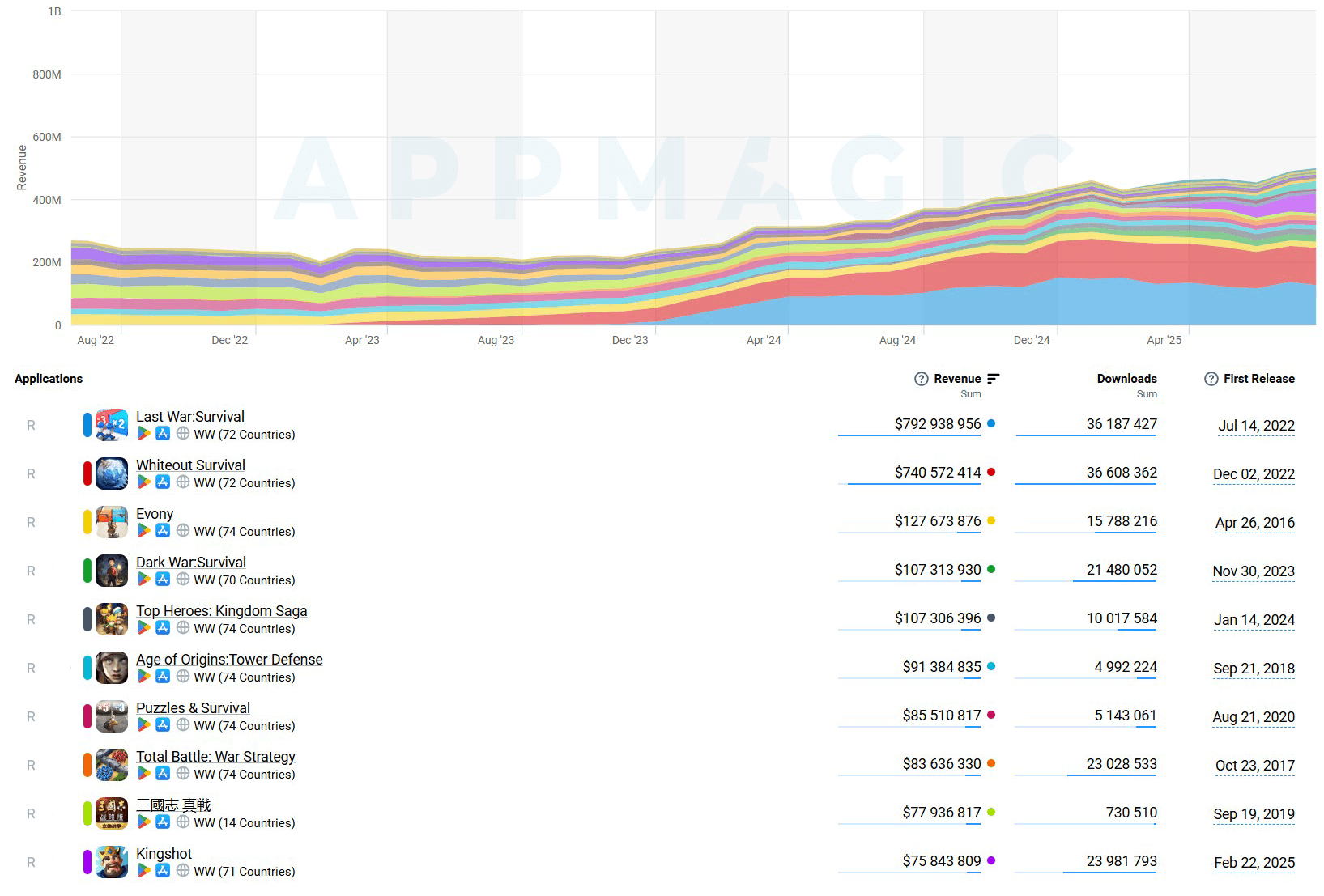1324x896 pixels.
Task: Click the Revenue sort descending icon
Action: pyautogui.click(x=994, y=379)
